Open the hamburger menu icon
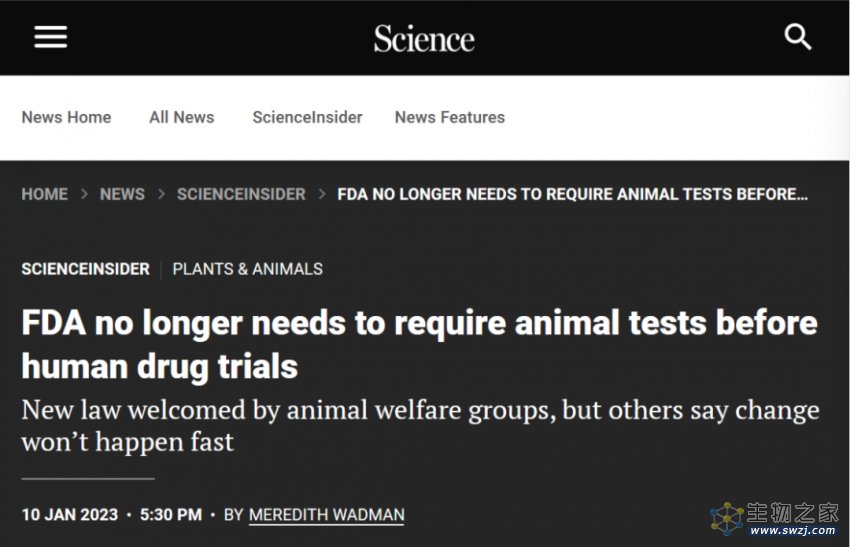 tap(50, 37)
